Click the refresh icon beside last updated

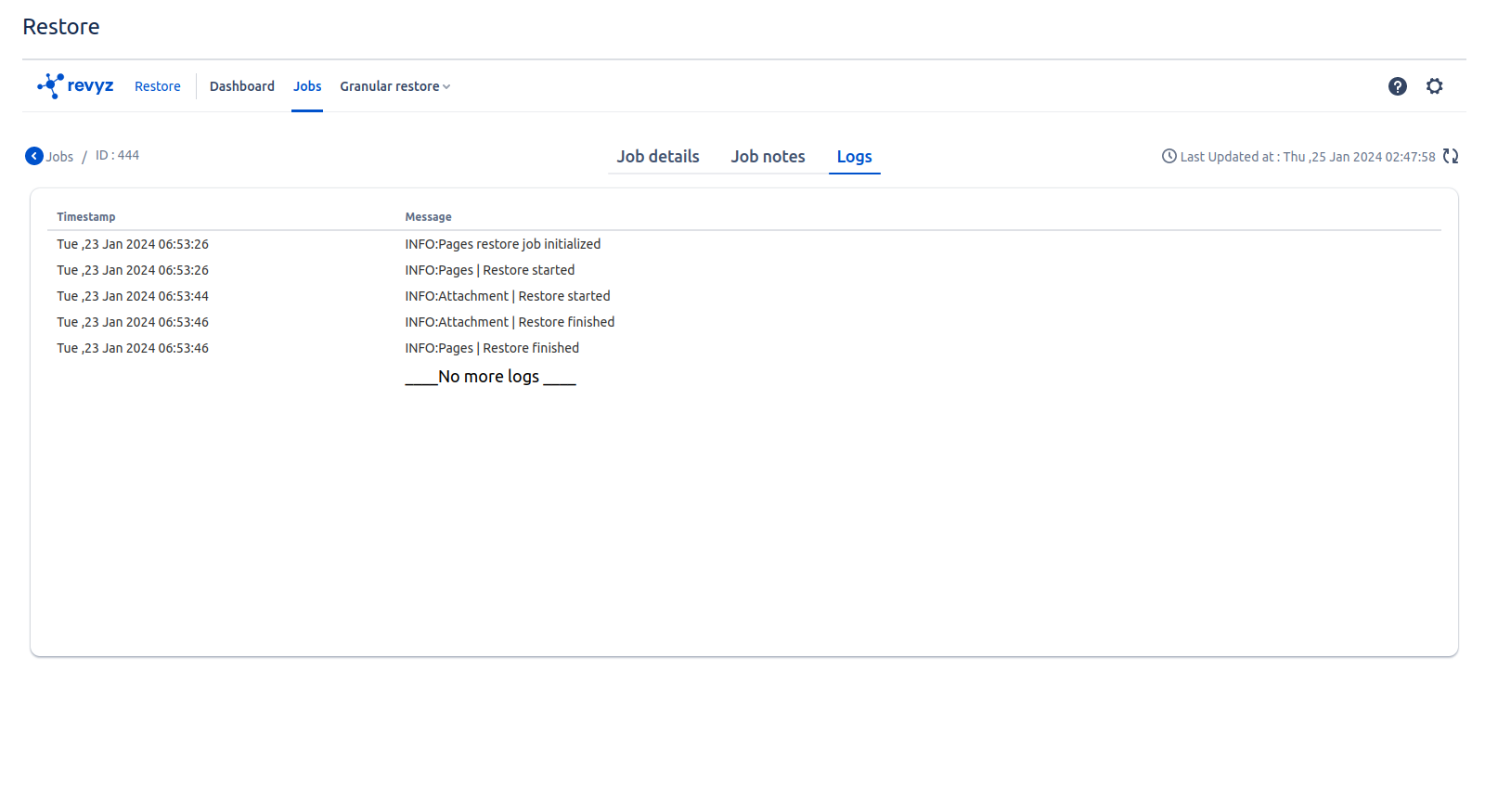[1451, 157]
